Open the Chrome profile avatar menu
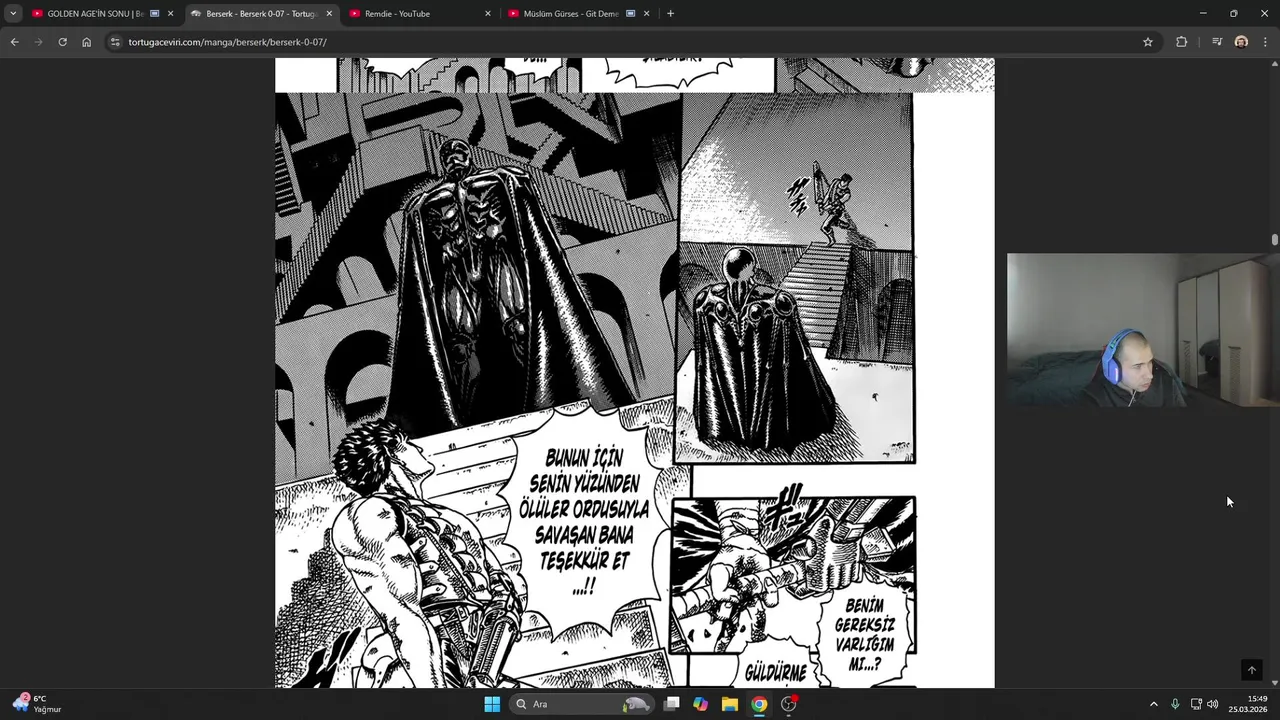 (x=1241, y=42)
